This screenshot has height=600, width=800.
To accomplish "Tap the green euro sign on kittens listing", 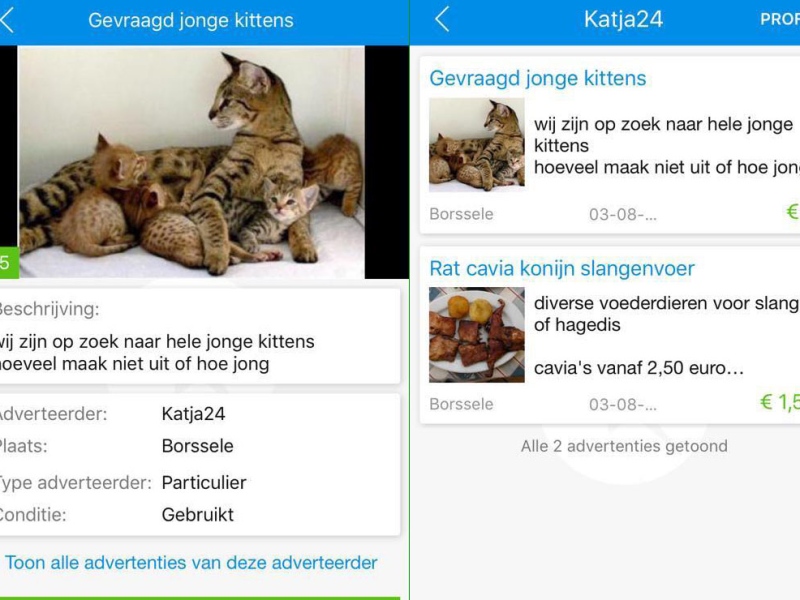I will (793, 211).
